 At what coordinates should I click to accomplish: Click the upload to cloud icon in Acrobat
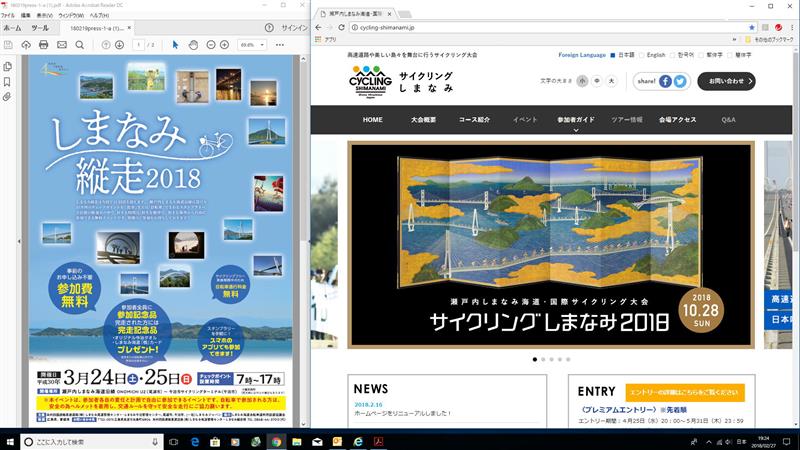26,45
